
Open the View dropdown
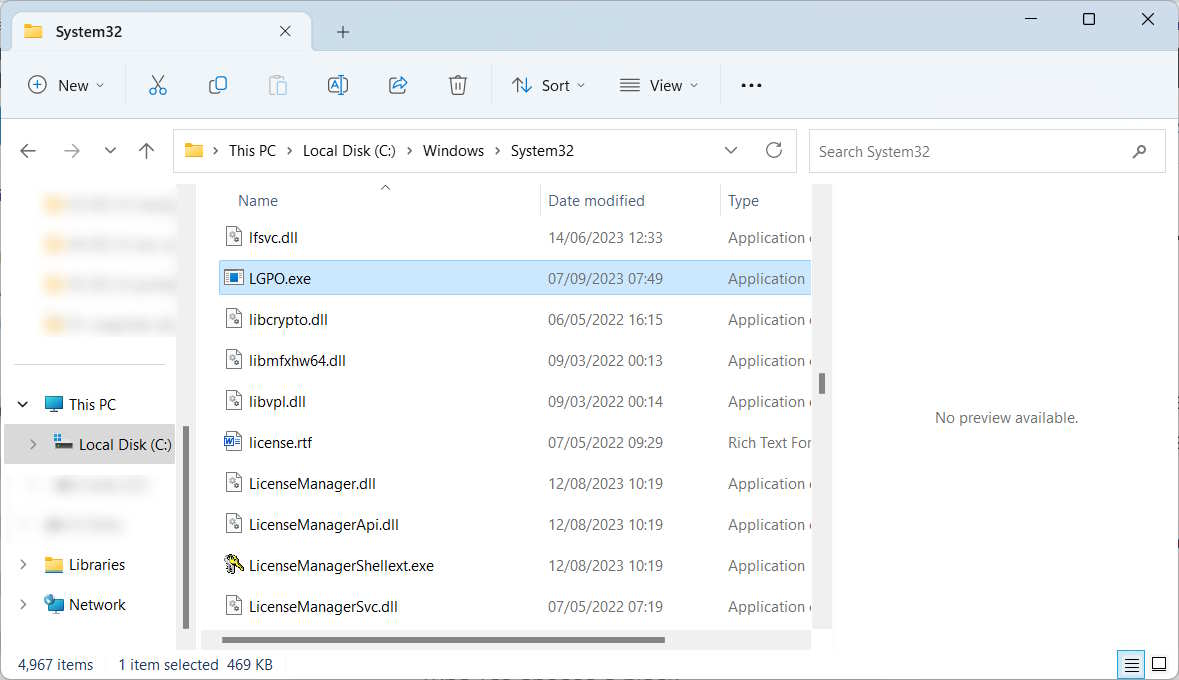(x=658, y=85)
